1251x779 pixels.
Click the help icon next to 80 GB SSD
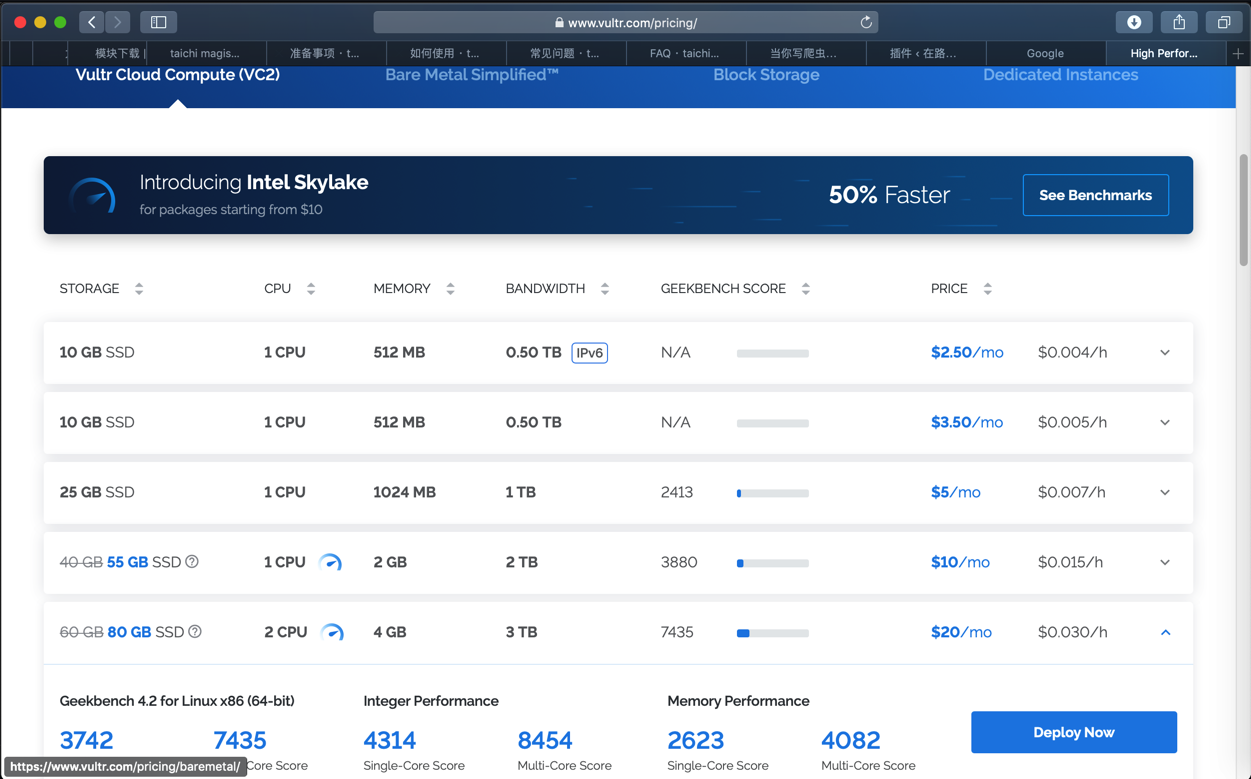point(195,632)
